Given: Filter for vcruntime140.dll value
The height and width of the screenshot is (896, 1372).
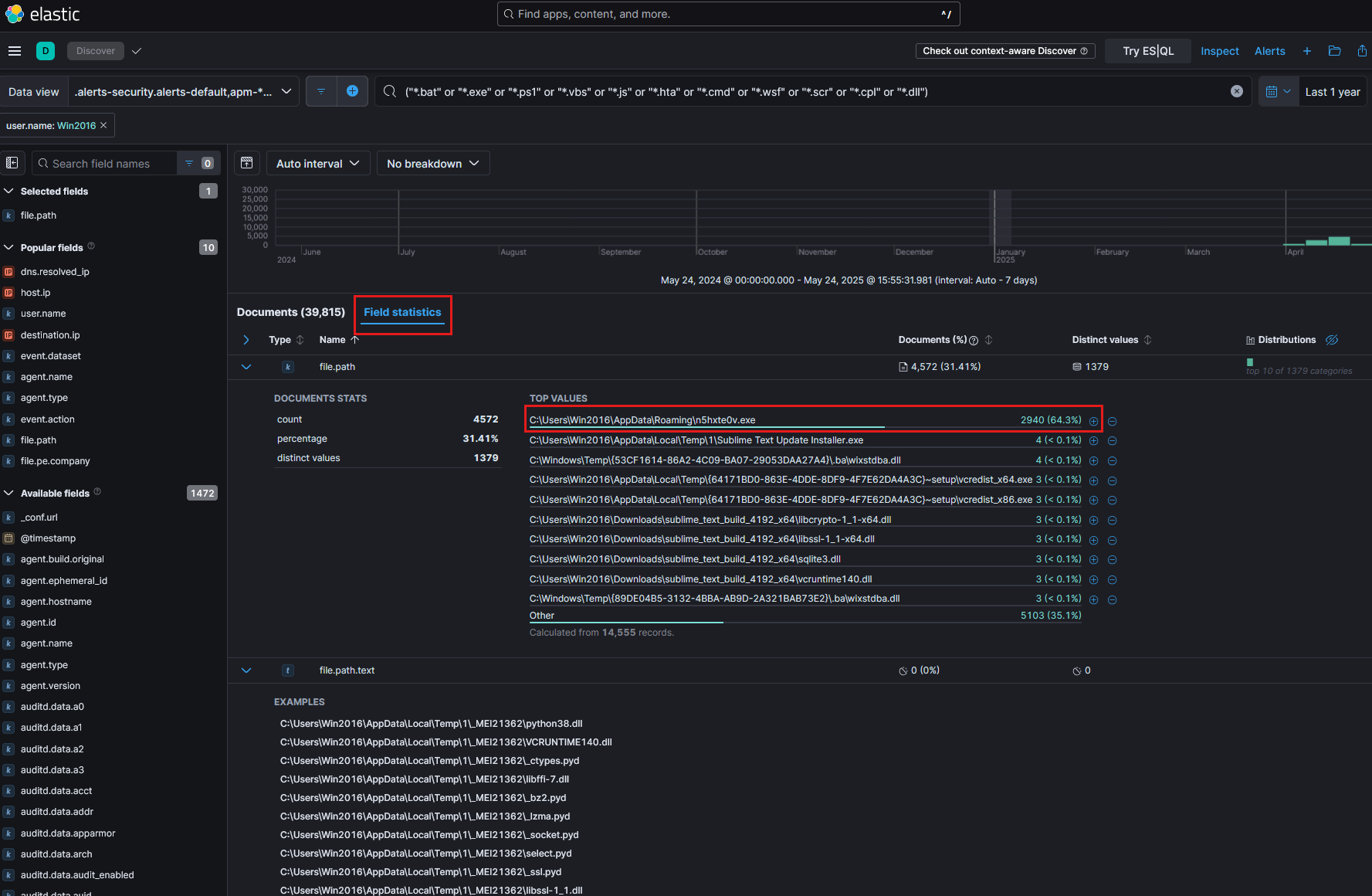Looking at the screenshot, I should coord(1093,579).
